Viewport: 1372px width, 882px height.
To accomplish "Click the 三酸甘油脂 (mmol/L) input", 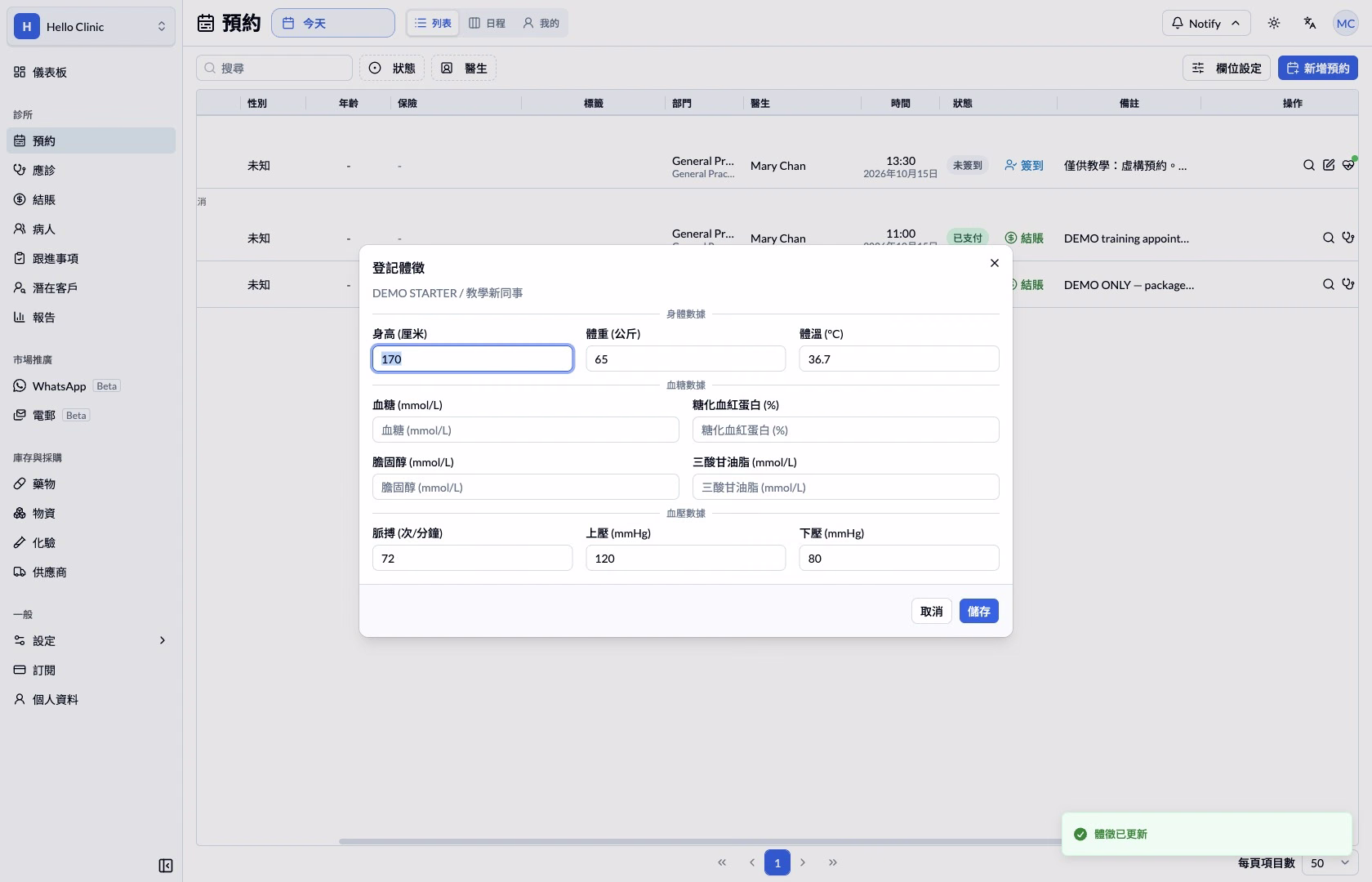I will 846,487.
